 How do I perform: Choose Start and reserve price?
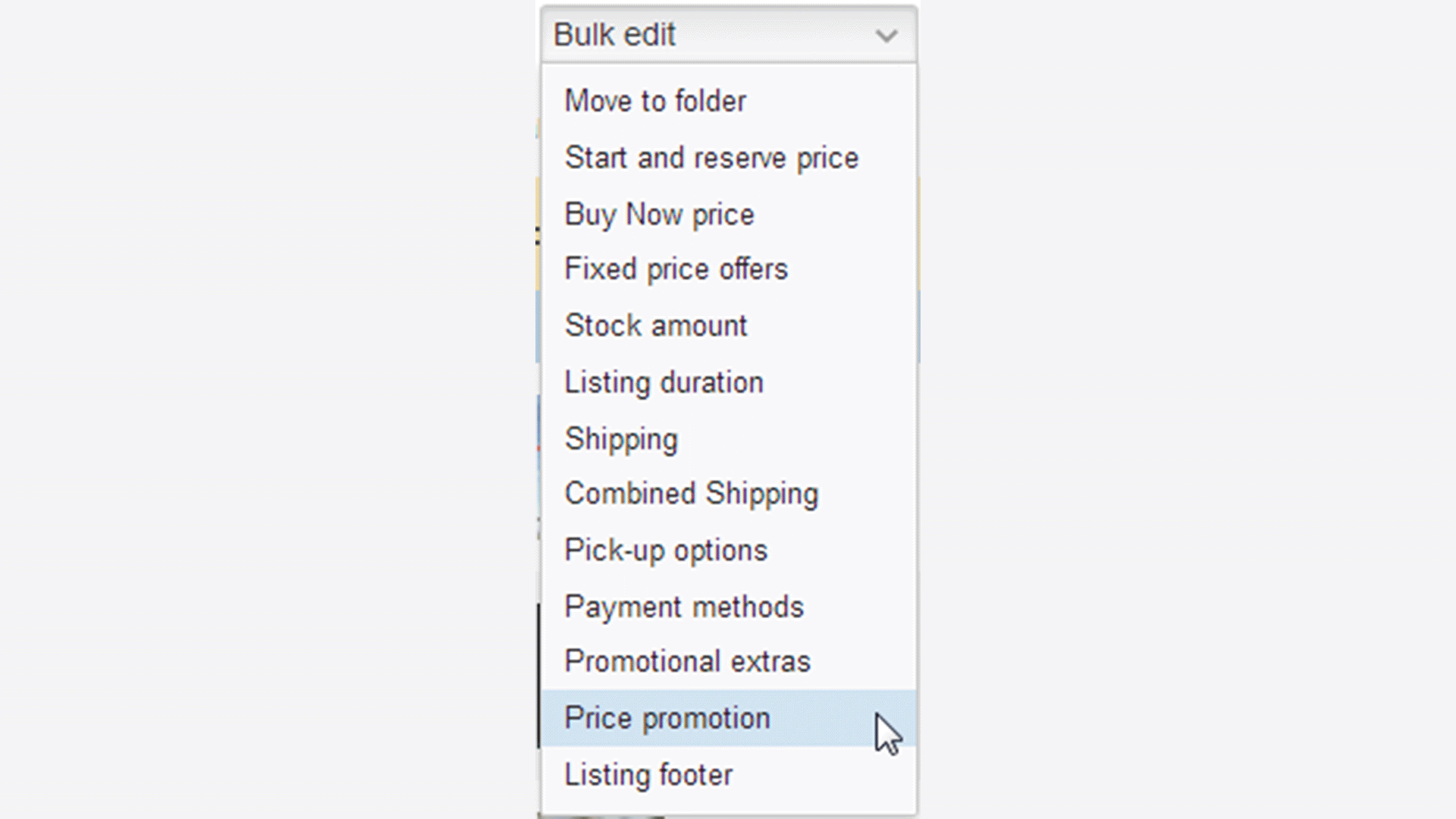[x=711, y=158]
